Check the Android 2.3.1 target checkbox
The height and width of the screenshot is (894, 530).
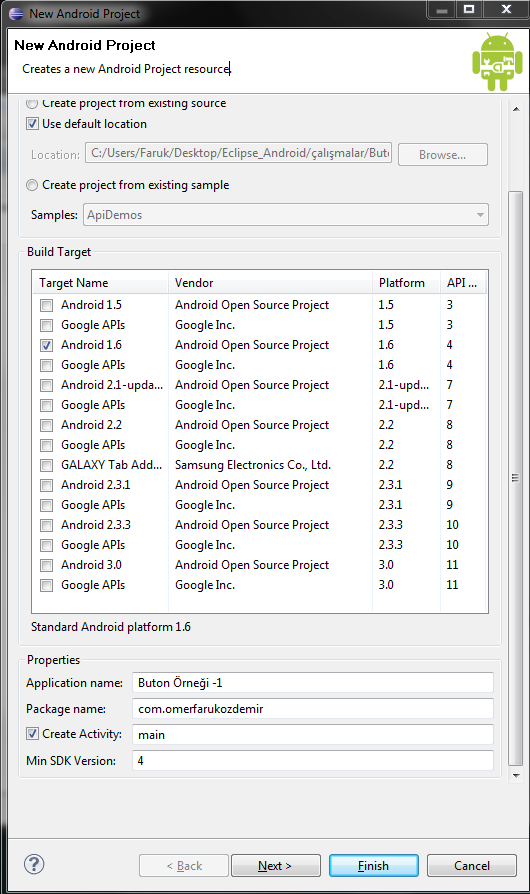47,485
